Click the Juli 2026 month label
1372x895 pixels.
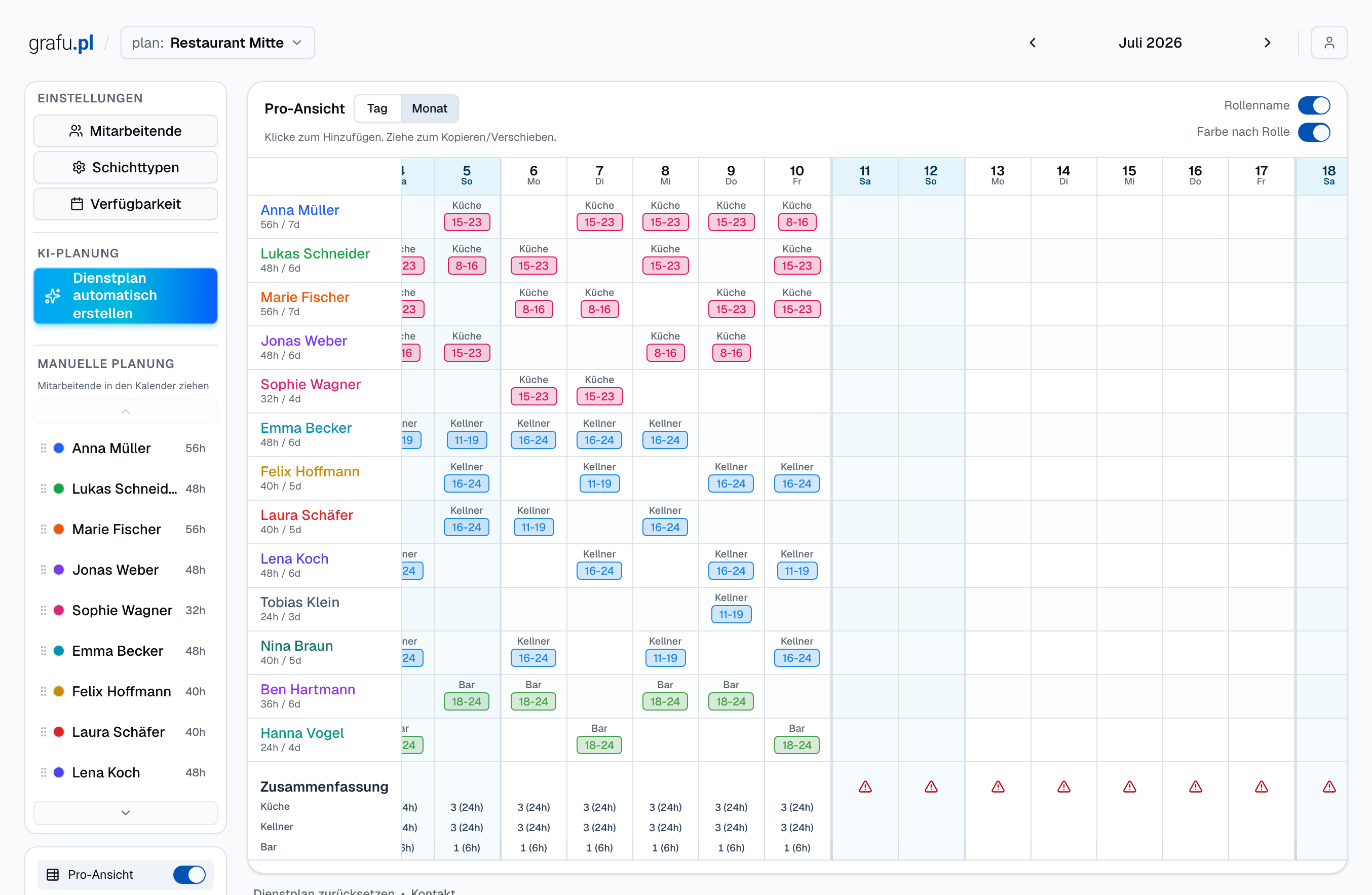coord(1150,43)
